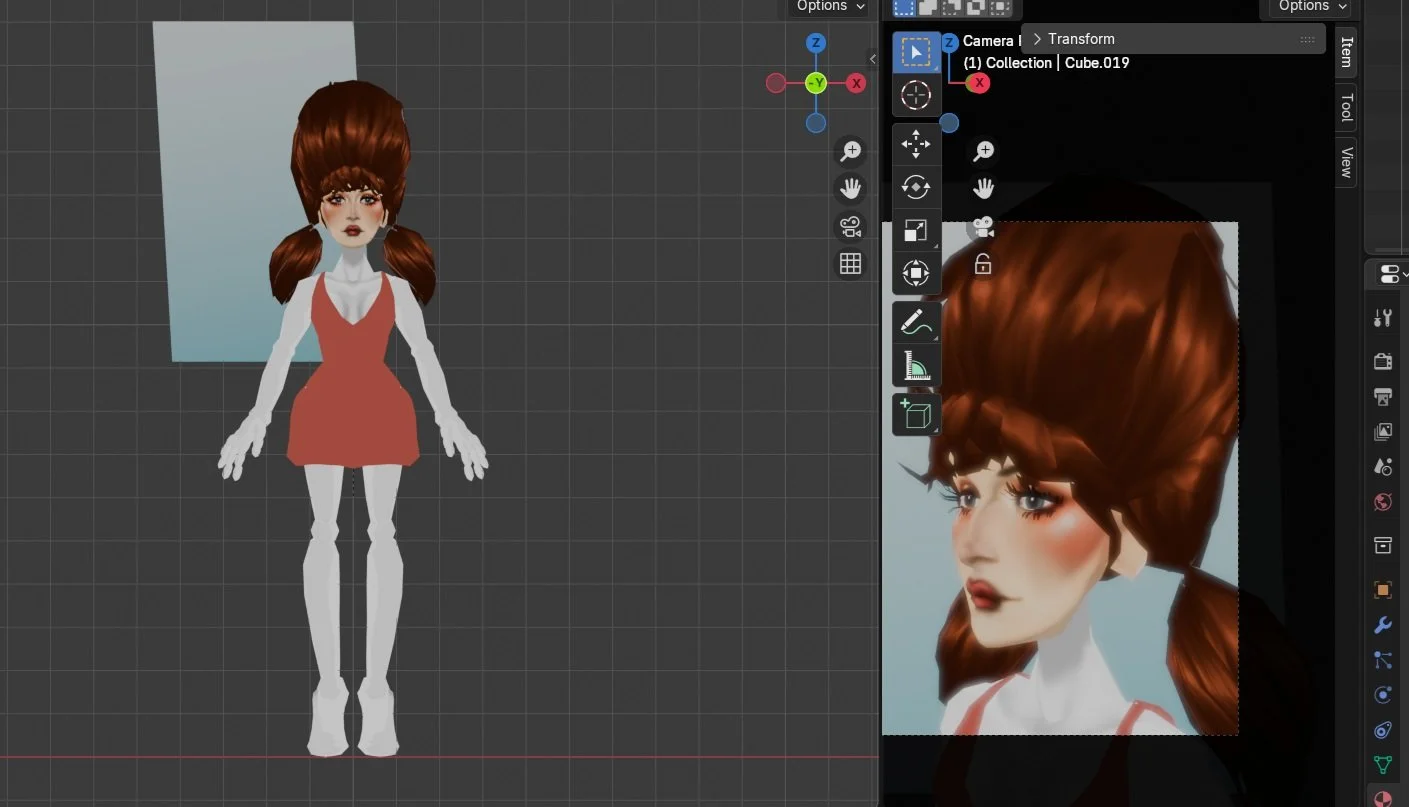The image size is (1409, 807).
Task: Click the red X axis on the left gizmo
Action: [856, 84]
